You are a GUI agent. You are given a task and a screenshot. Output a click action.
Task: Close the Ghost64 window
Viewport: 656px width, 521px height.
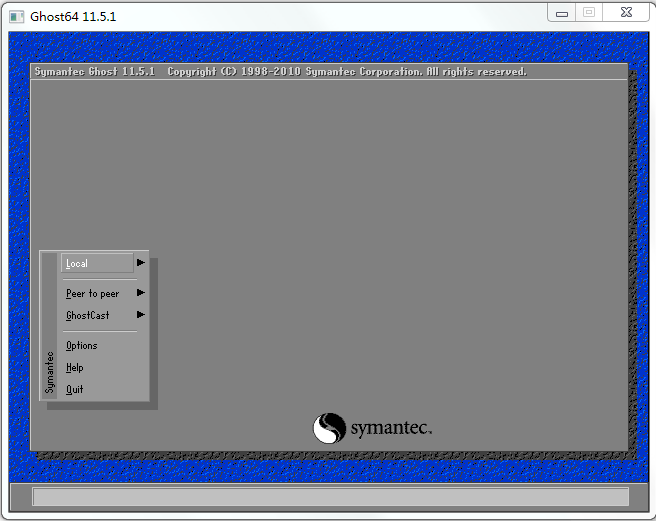[x=625, y=12]
